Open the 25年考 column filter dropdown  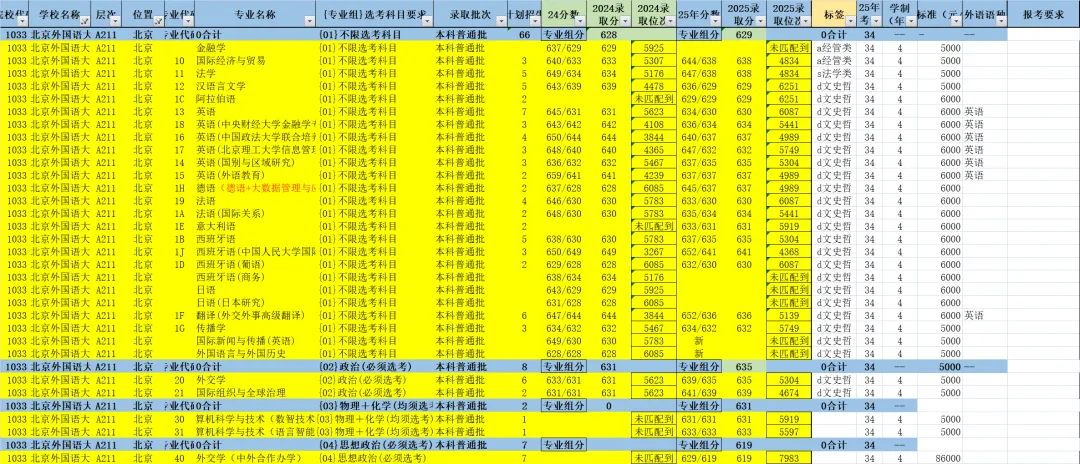[876, 22]
